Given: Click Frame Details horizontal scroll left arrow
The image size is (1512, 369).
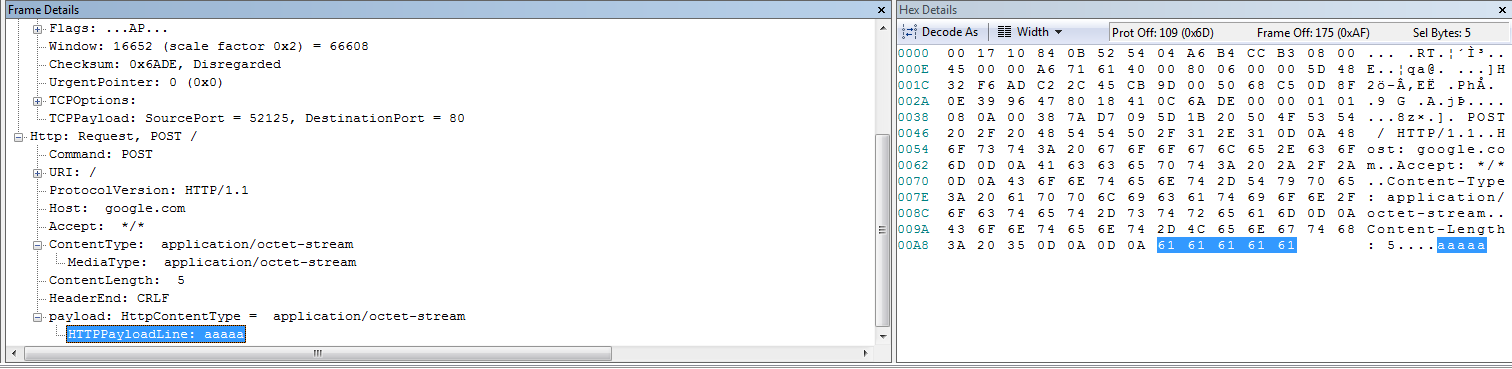Looking at the screenshot, I should click(13, 353).
